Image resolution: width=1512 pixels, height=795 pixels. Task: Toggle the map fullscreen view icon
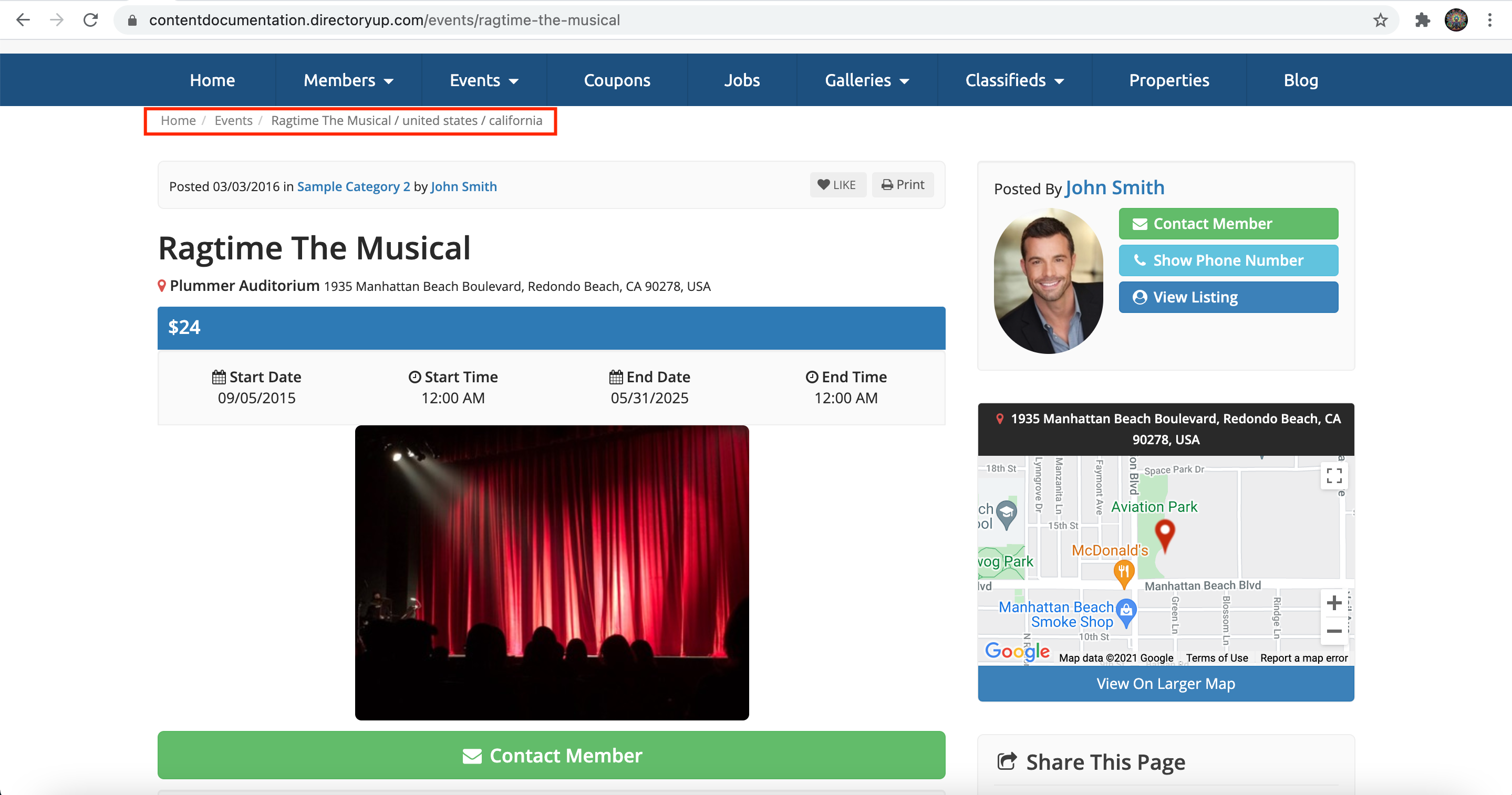[1333, 475]
